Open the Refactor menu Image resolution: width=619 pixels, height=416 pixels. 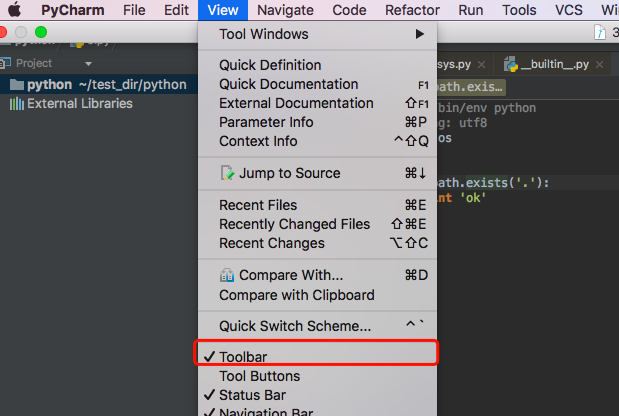412,10
